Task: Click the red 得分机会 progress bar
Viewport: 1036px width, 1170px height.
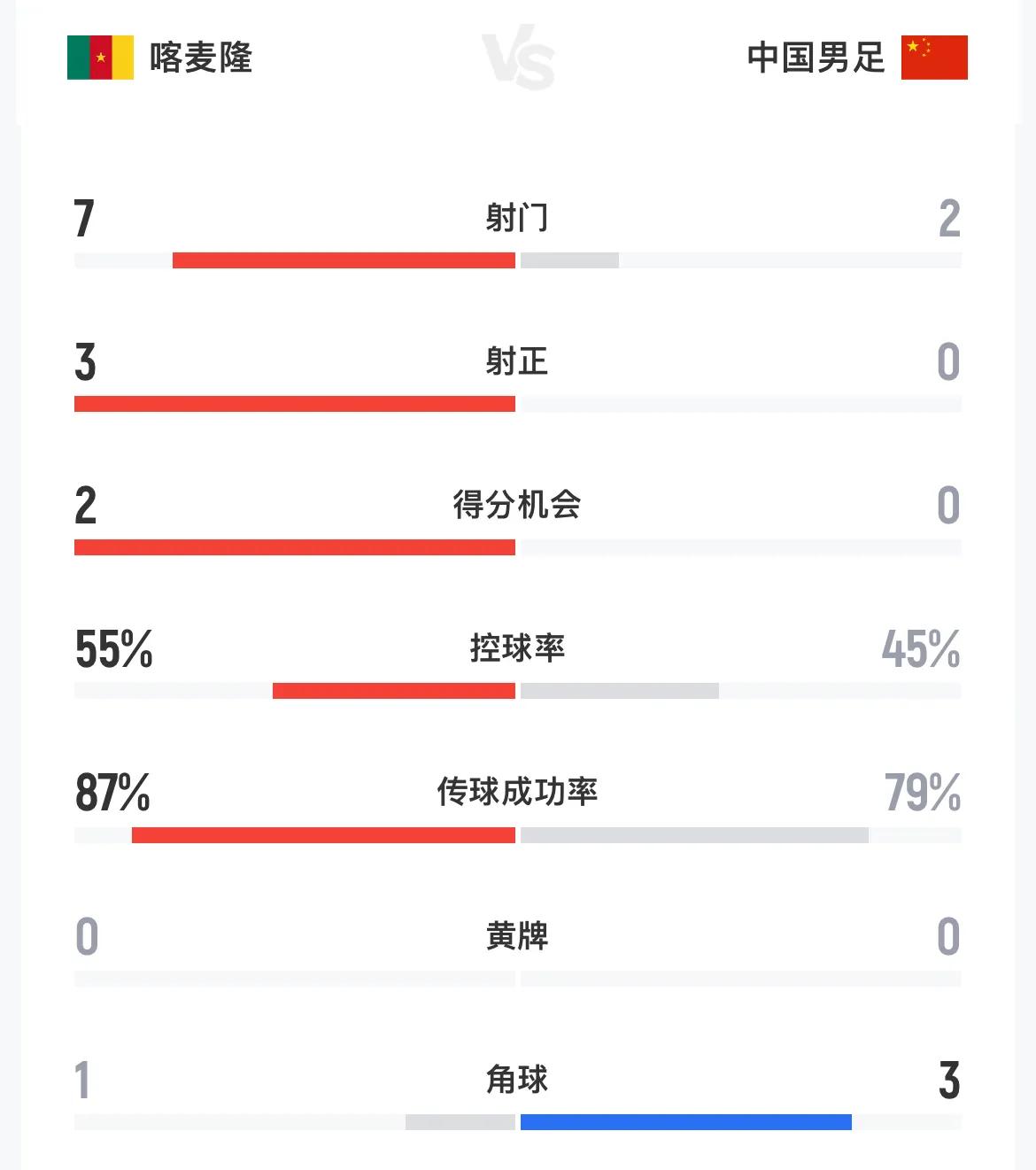Action: pos(295,547)
